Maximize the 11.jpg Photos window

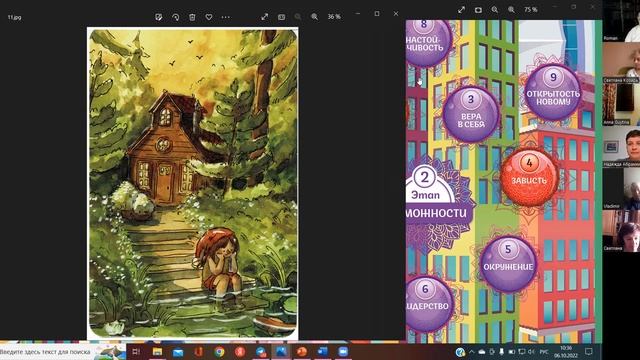tap(377, 13)
